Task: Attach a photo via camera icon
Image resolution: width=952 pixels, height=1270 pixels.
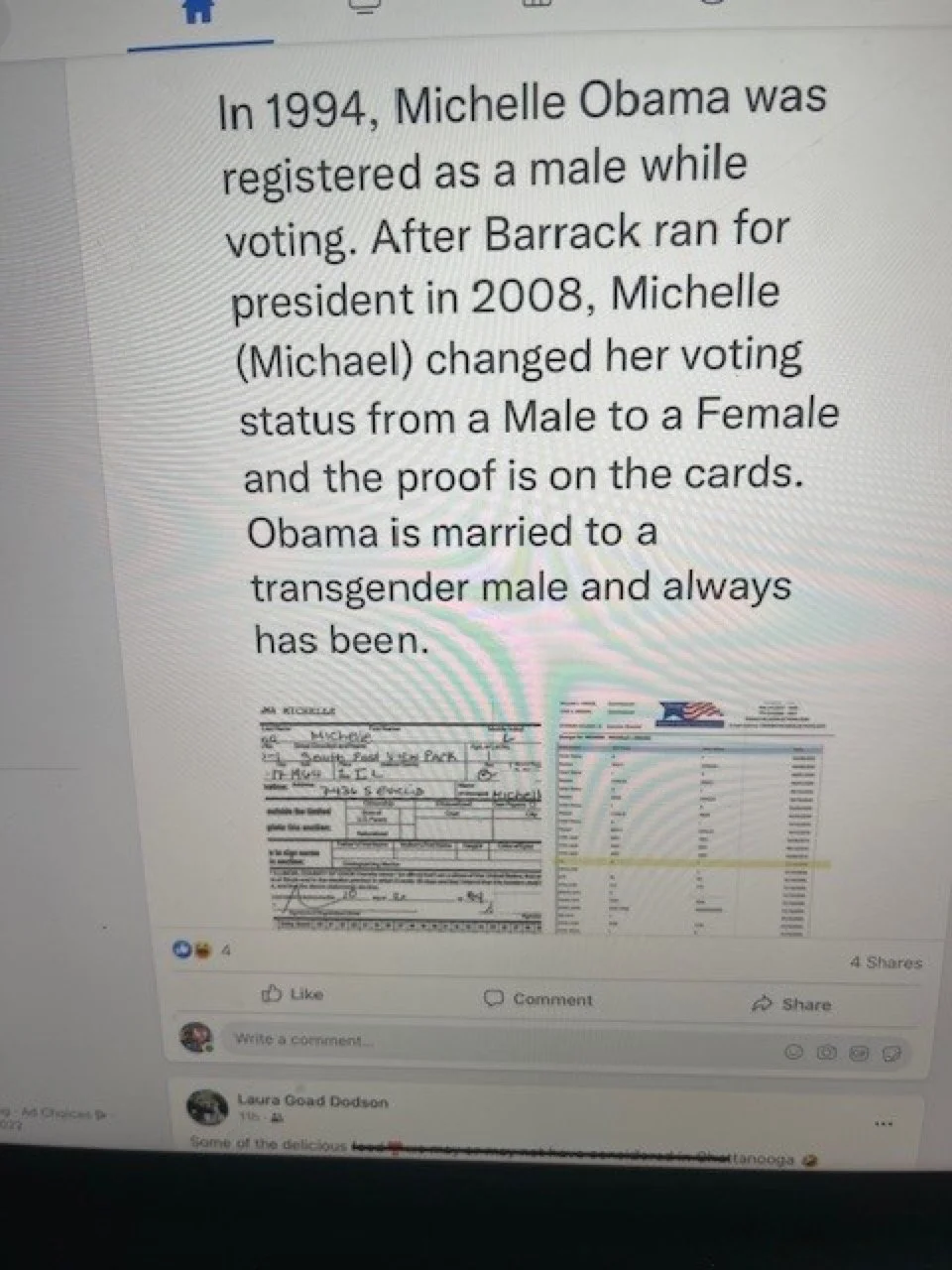Action: [826, 1052]
